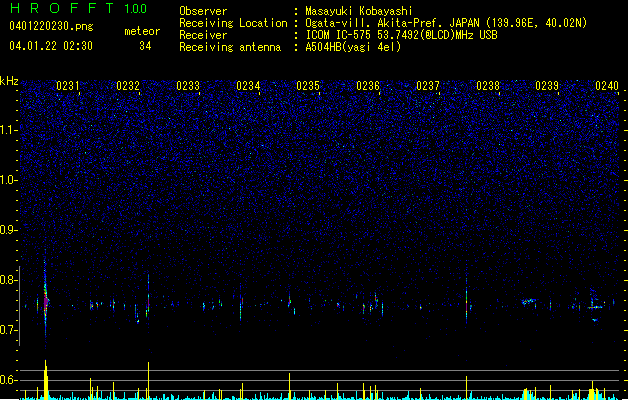The height and width of the screenshot is (400, 629).
Task: Click the ICOM IC-575 receiver text
Action: [401, 35]
